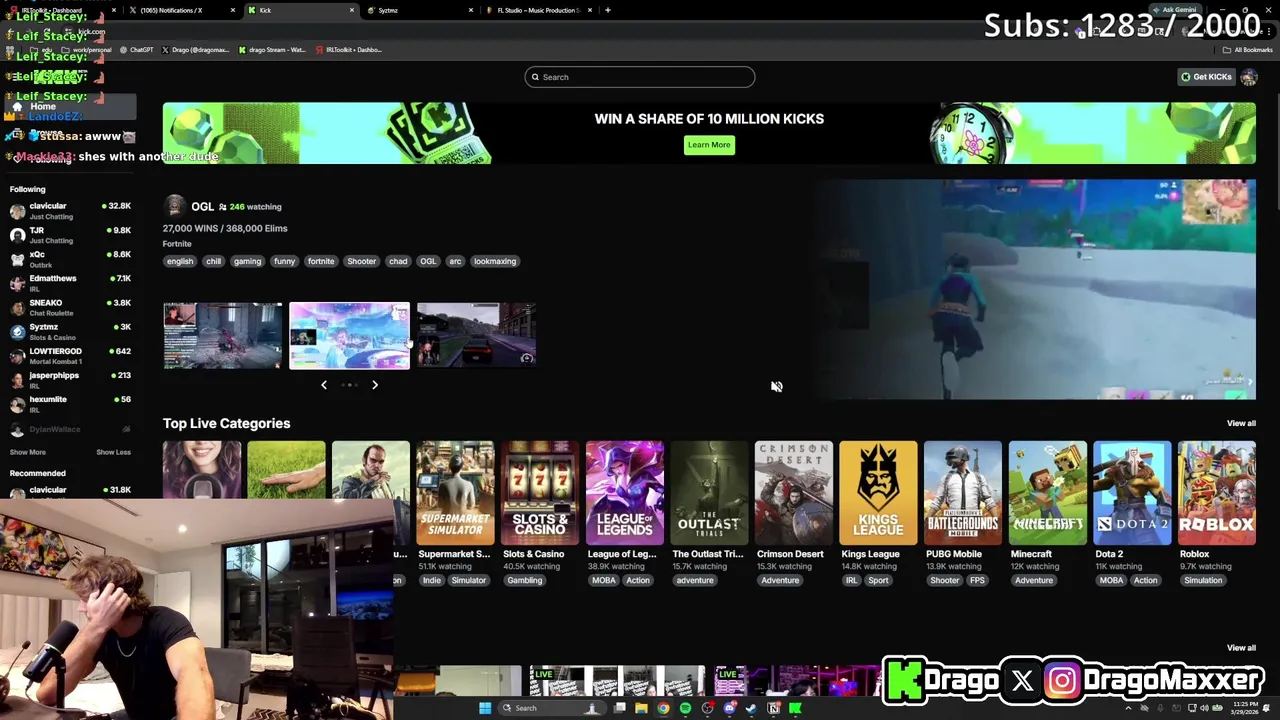Image resolution: width=1280 pixels, height=720 pixels.
Task: Close the Kick browser tab
Action: click(x=352, y=10)
